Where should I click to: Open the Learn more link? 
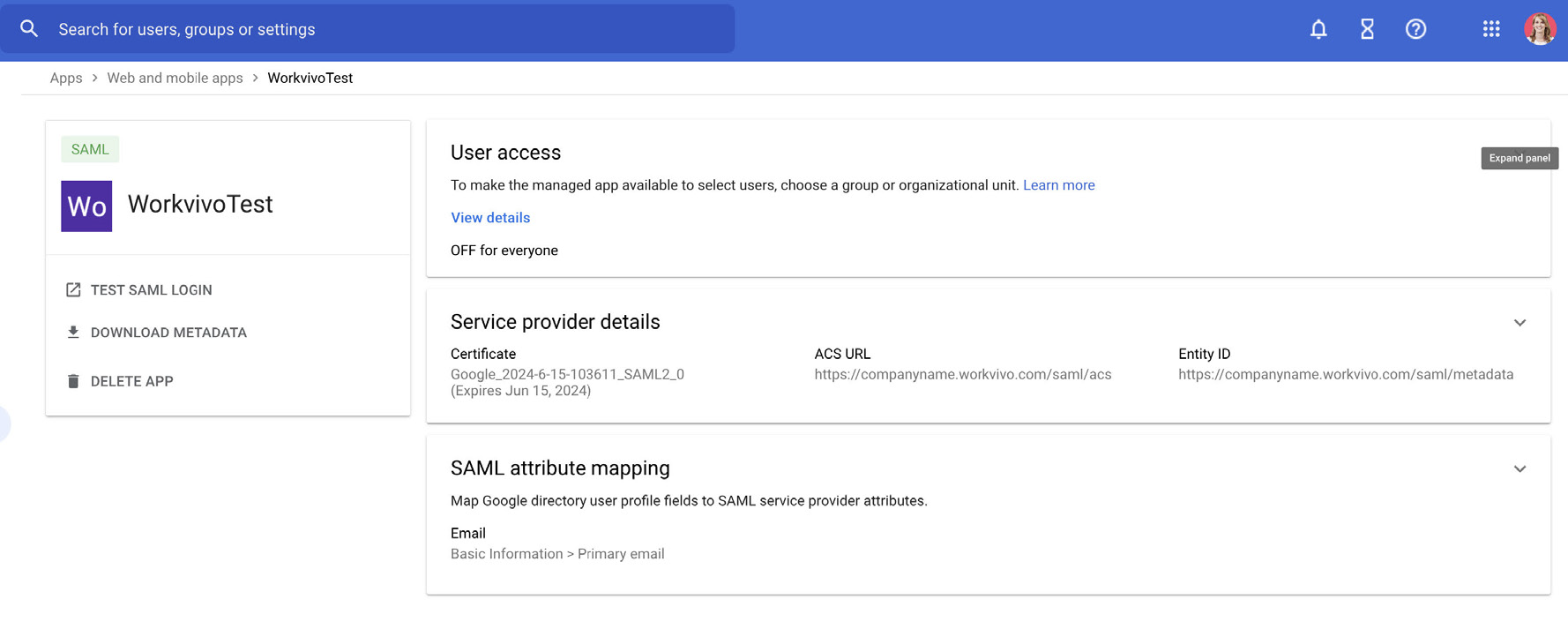(x=1058, y=185)
